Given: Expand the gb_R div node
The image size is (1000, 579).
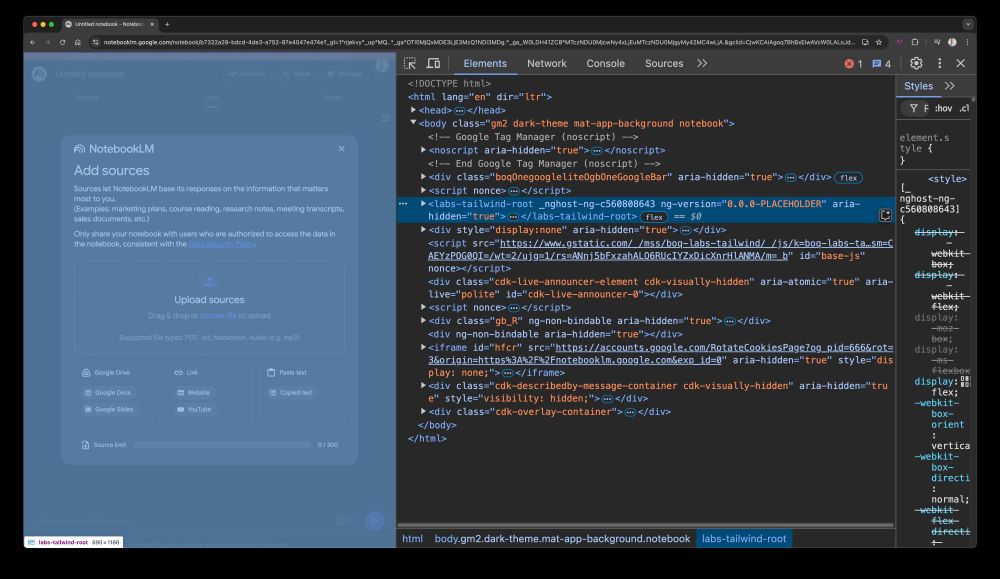Looking at the screenshot, I should 423,321.
